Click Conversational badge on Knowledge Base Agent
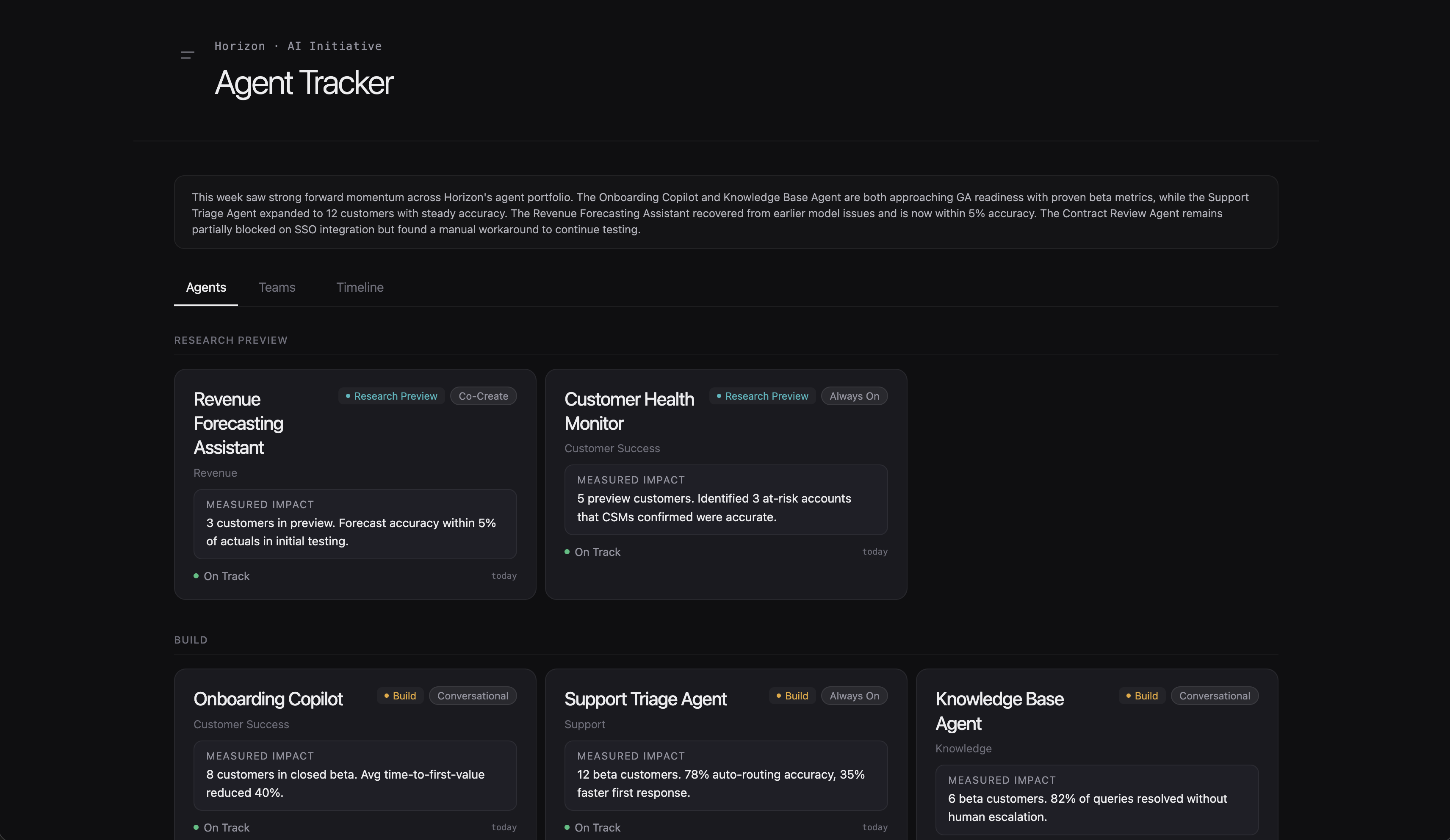The image size is (1450, 840). 1214,696
